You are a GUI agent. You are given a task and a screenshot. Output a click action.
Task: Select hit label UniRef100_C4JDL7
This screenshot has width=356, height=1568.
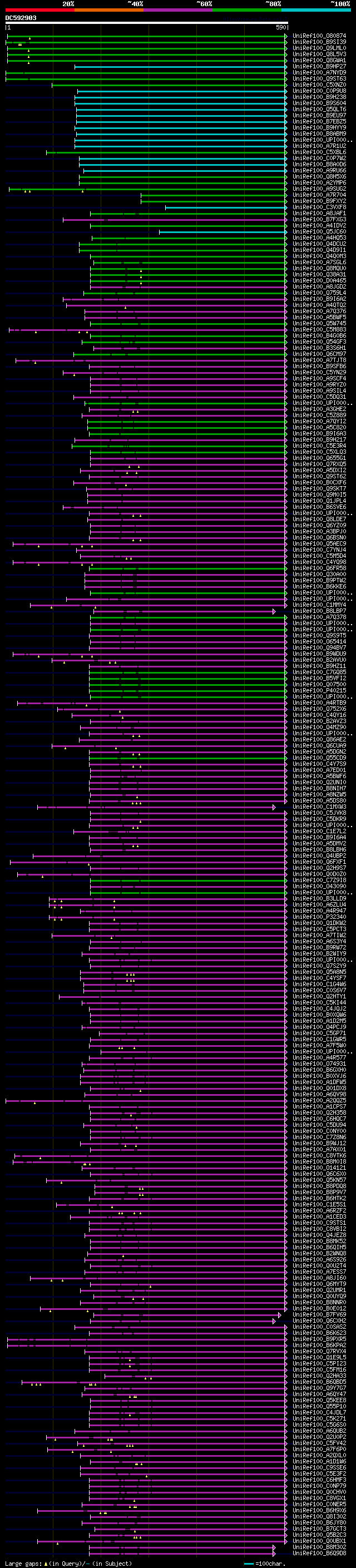pyautogui.click(x=319, y=1412)
